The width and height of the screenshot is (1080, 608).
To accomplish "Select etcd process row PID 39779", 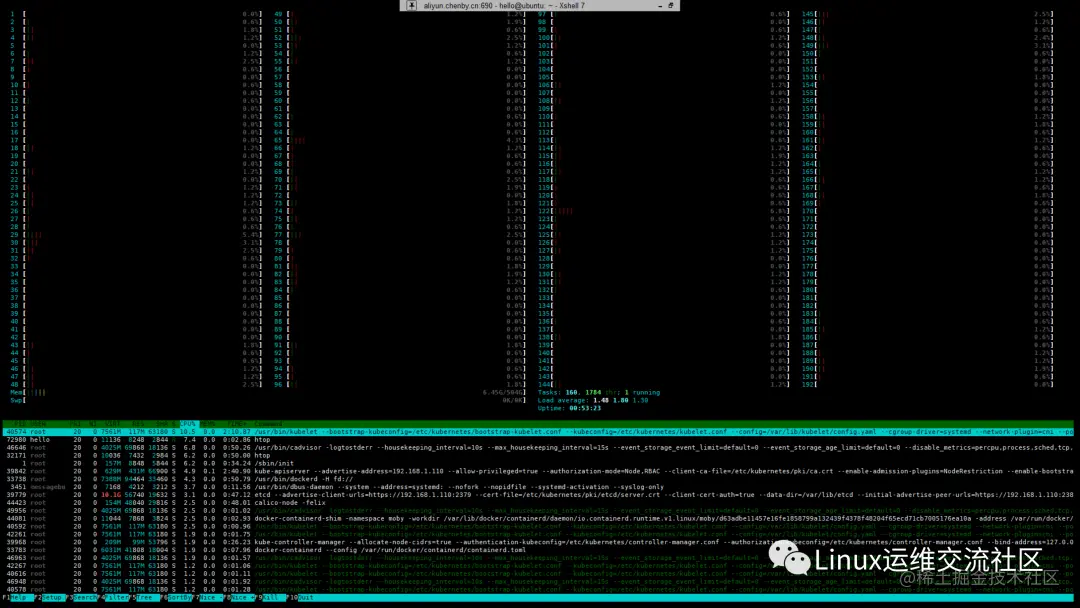I will pos(539,494).
